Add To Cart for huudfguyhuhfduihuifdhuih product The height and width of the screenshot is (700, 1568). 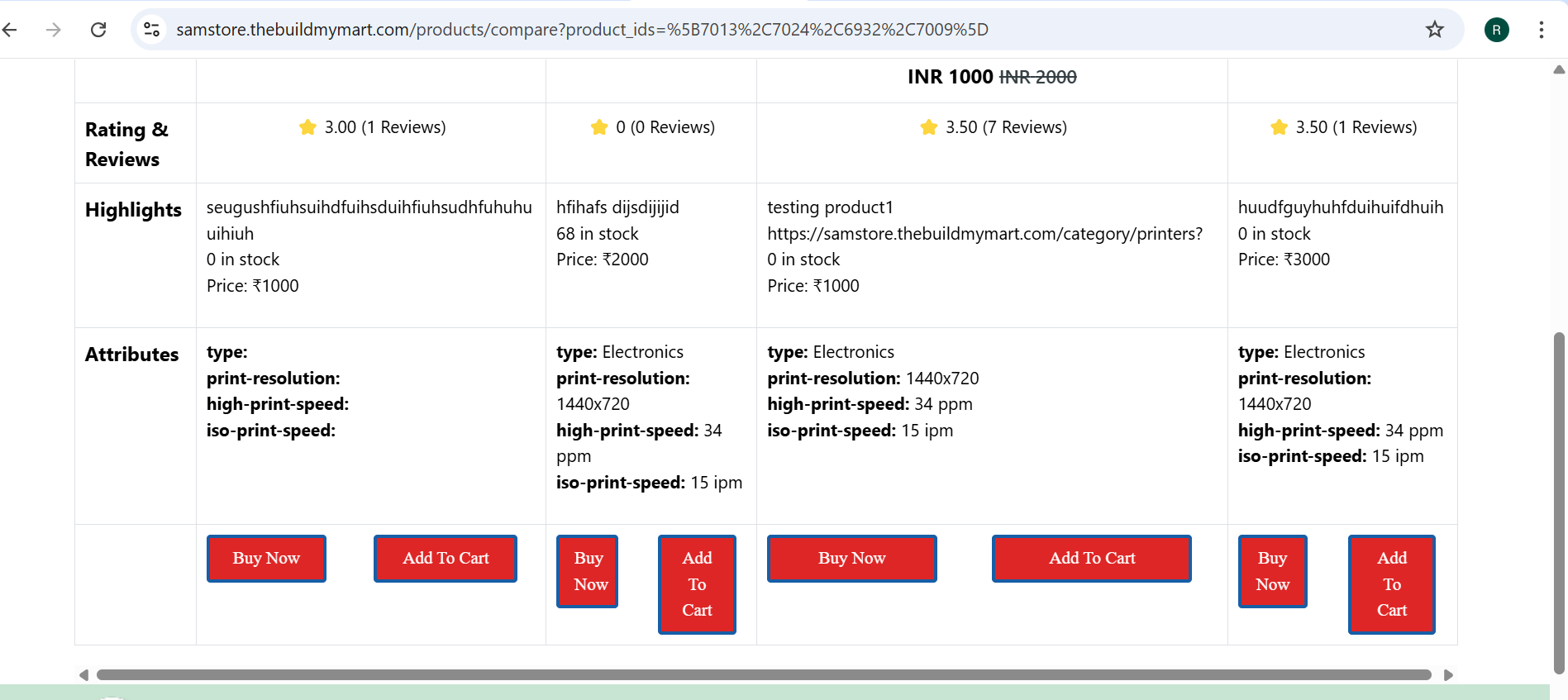click(1392, 584)
